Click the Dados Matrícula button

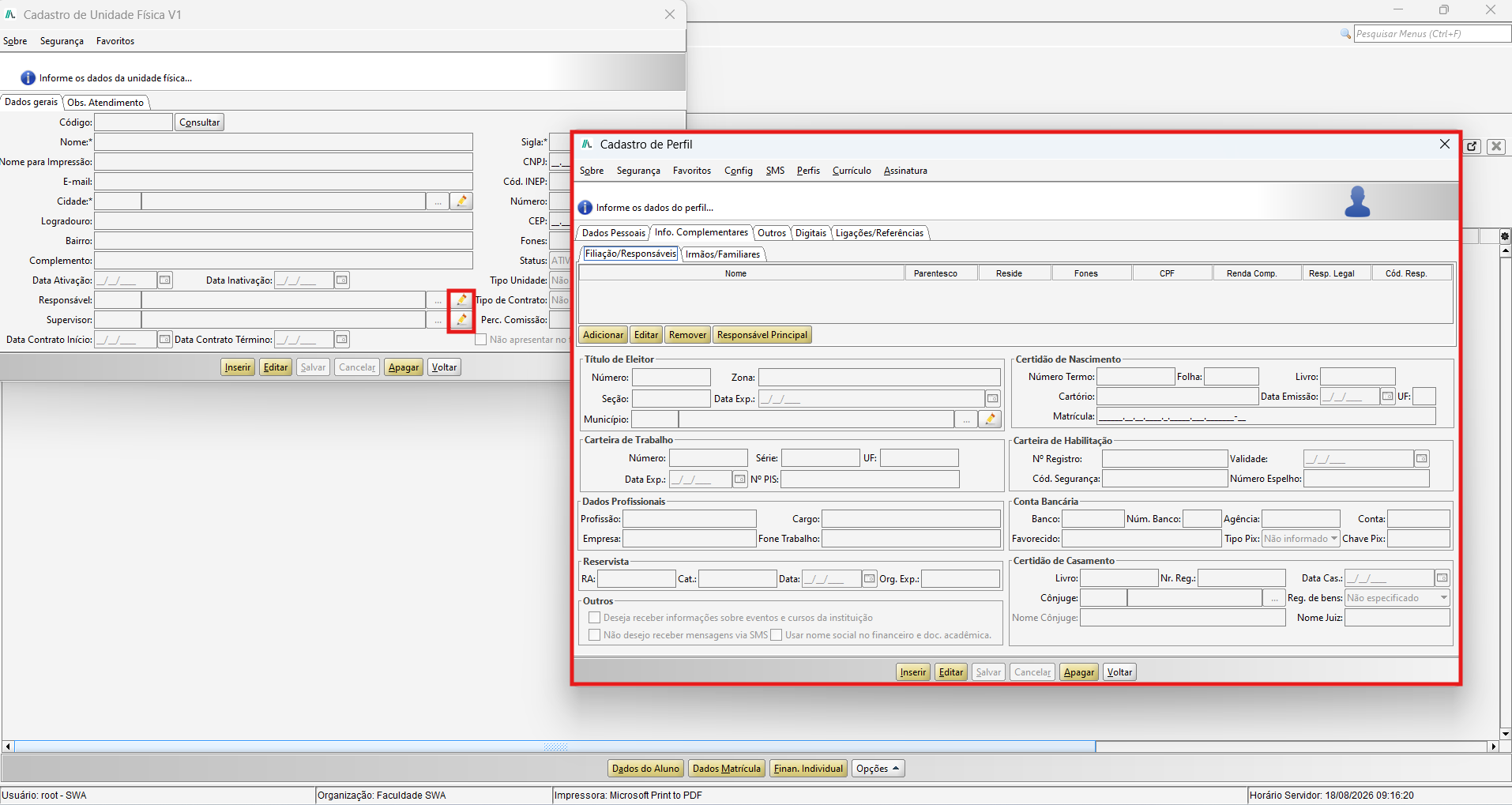[x=727, y=769]
